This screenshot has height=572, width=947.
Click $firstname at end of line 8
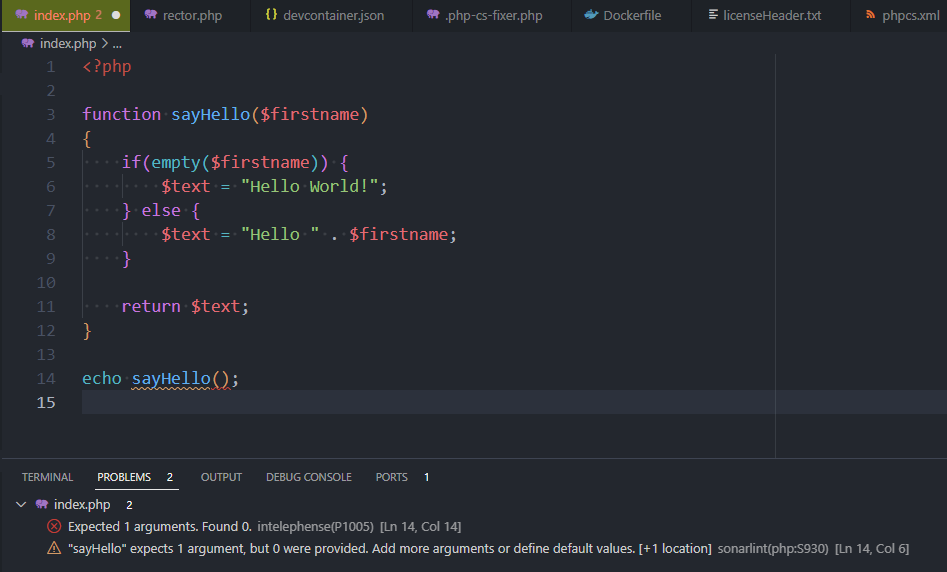tap(399, 234)
